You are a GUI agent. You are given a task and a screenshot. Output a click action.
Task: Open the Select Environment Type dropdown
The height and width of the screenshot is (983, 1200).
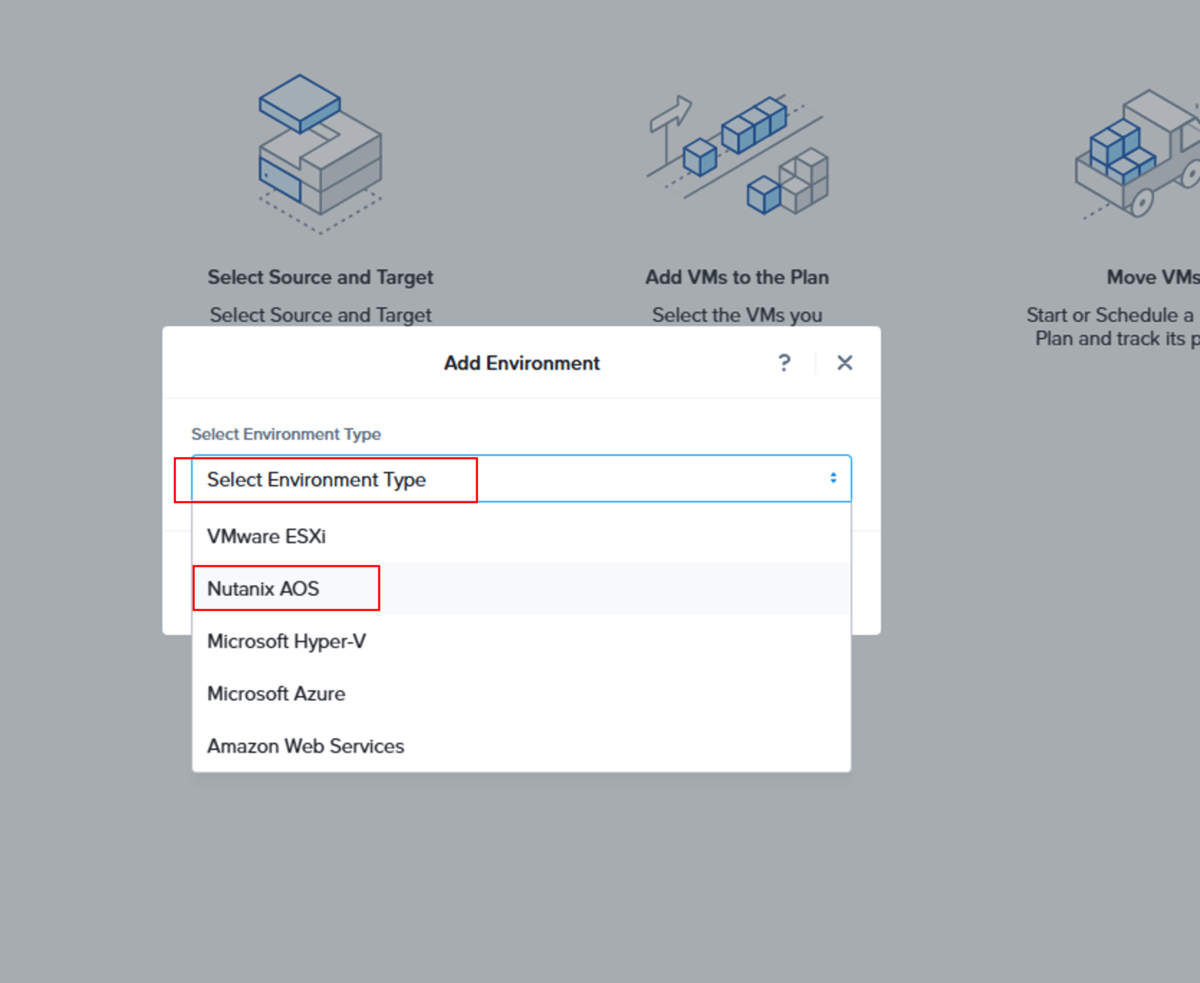[521, 479]
